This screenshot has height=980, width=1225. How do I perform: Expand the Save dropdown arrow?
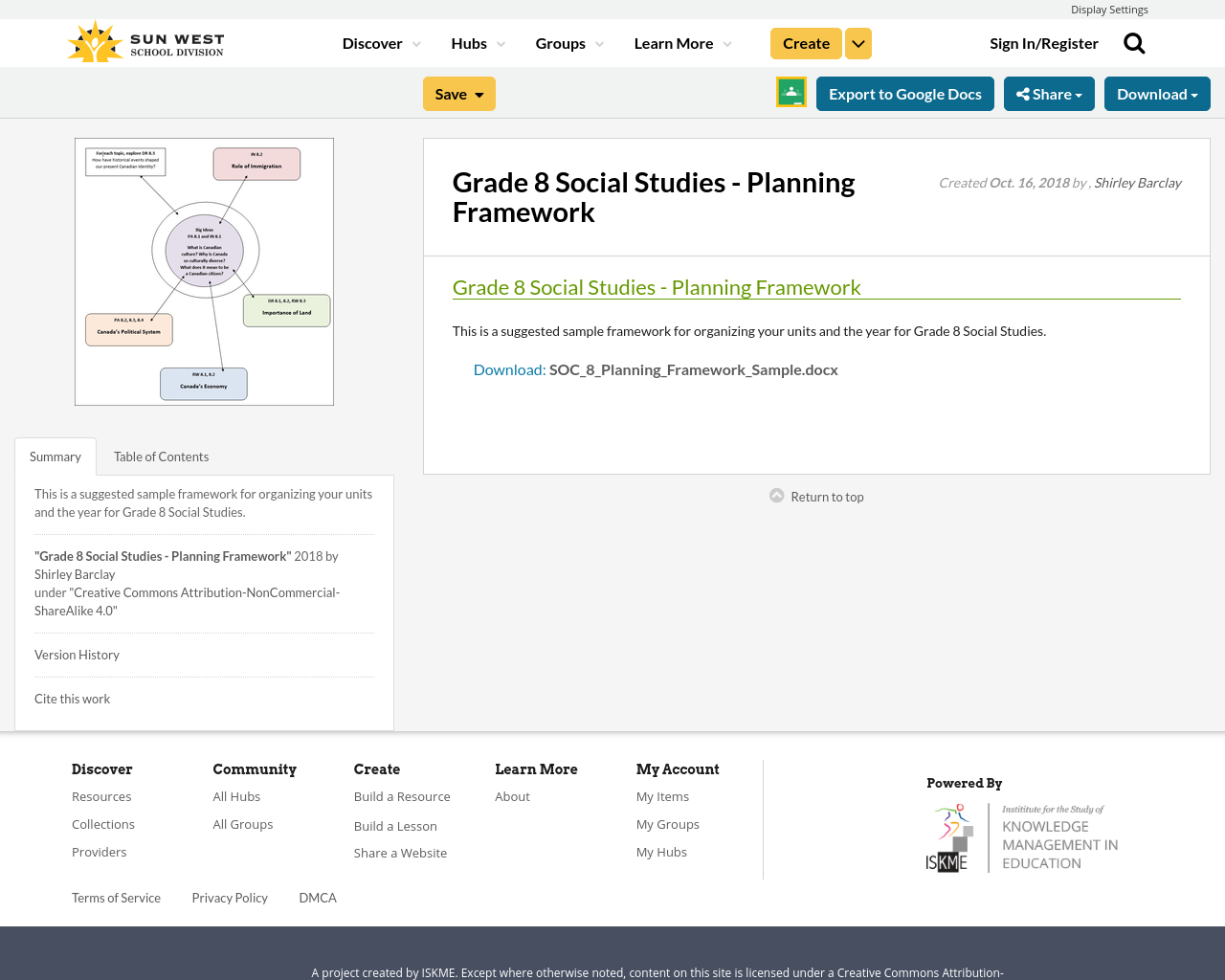pyautogui.click(x=479, y=93)
